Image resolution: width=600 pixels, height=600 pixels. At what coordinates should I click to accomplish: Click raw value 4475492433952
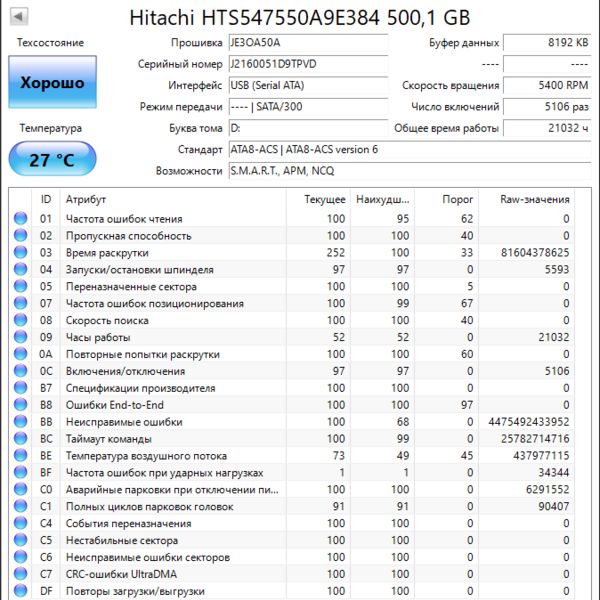tap(529, 422)
